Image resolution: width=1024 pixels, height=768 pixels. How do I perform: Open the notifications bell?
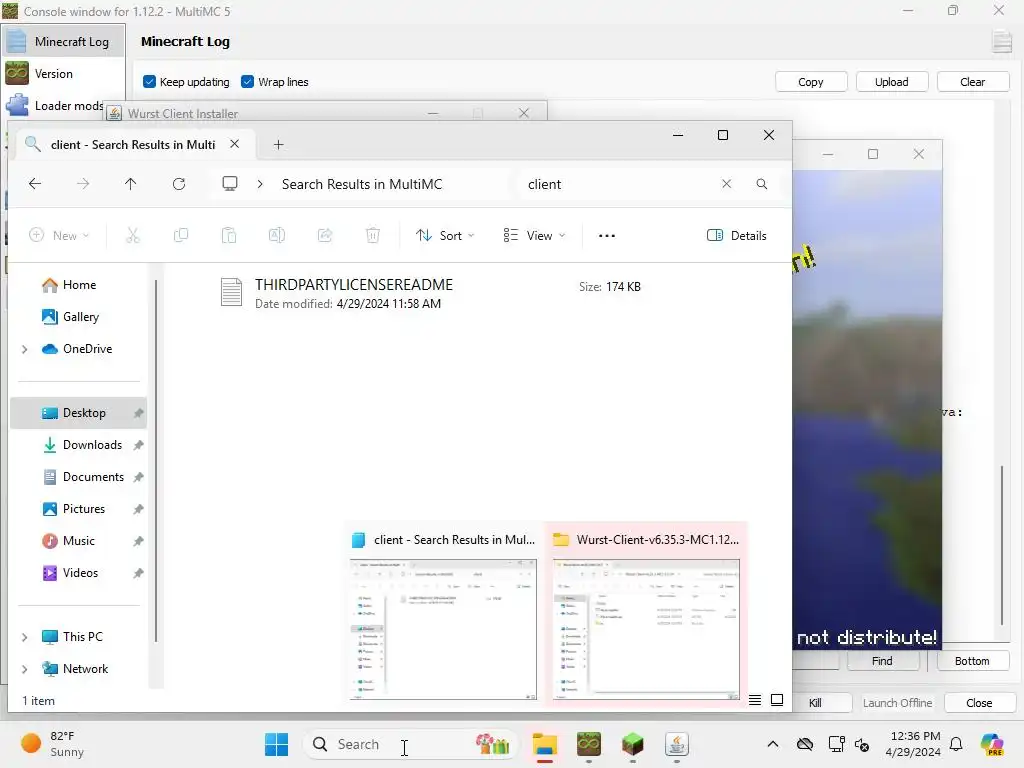pos(956,744)
